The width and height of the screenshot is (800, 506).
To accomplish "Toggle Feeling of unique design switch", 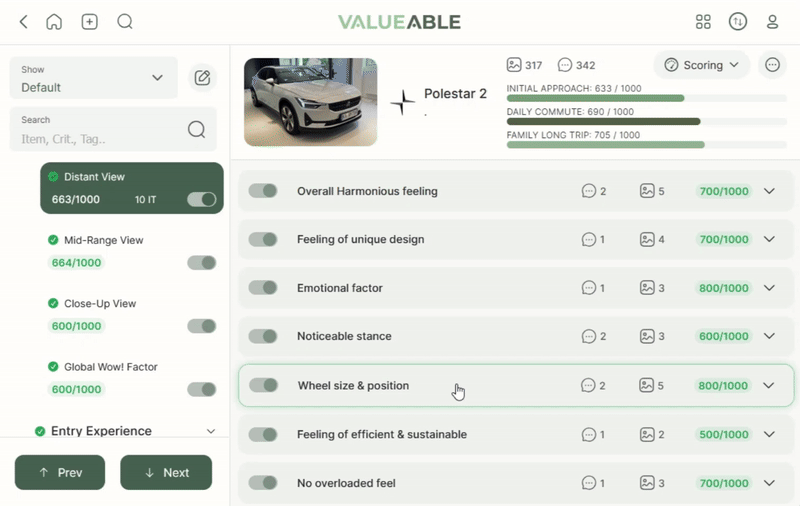I will pos(263,239).
